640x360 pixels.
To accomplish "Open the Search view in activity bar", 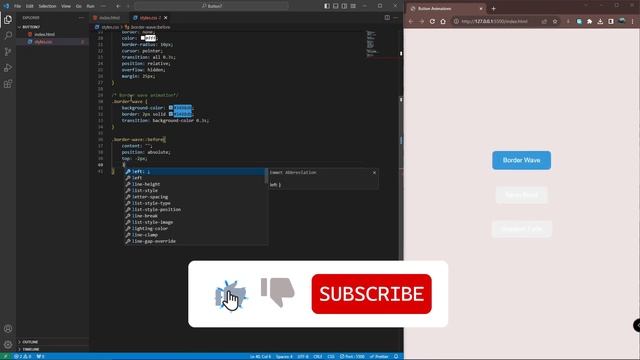I will pyautogui.click(x=8, y=36).
